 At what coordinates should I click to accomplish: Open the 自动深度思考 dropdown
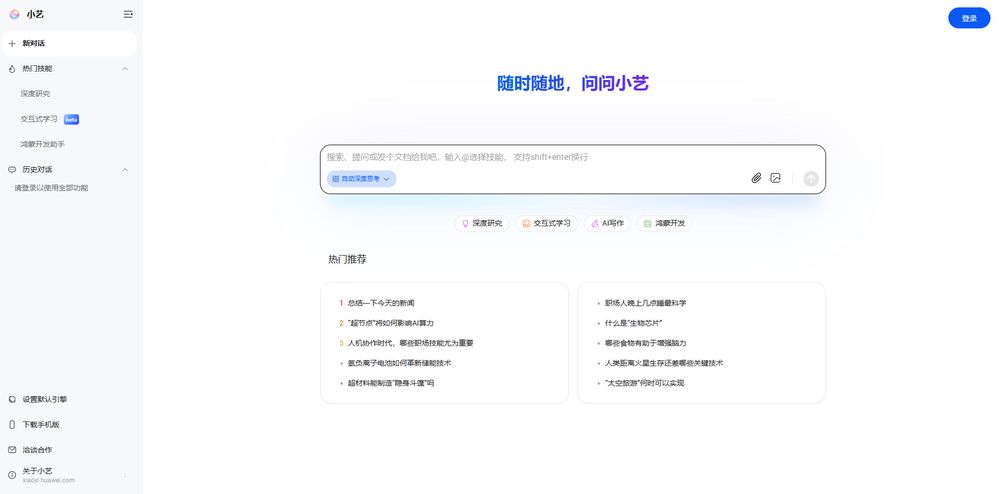[361, 179]
